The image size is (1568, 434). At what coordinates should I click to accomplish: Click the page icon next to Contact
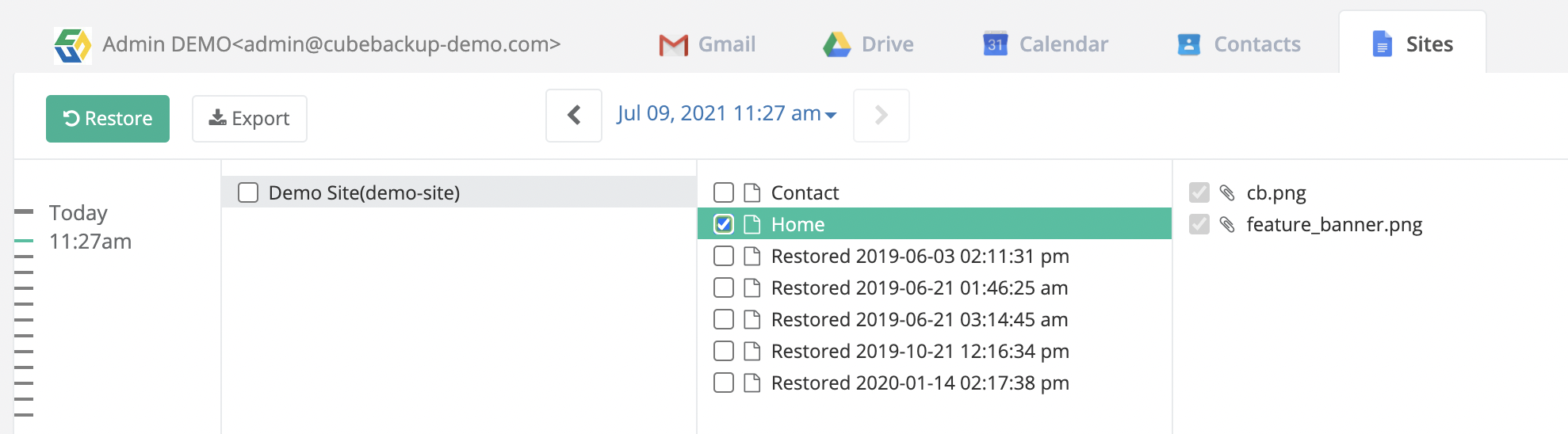point(752,192)
